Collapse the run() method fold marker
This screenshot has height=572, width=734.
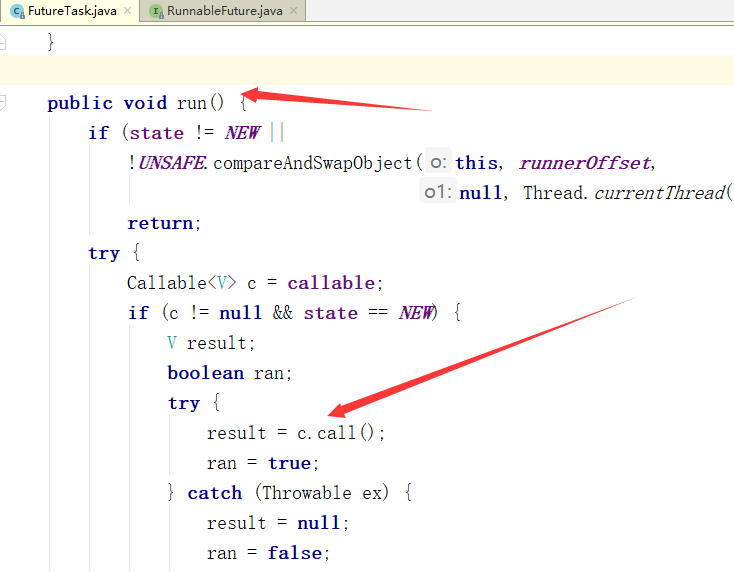(x=2, y=103)
